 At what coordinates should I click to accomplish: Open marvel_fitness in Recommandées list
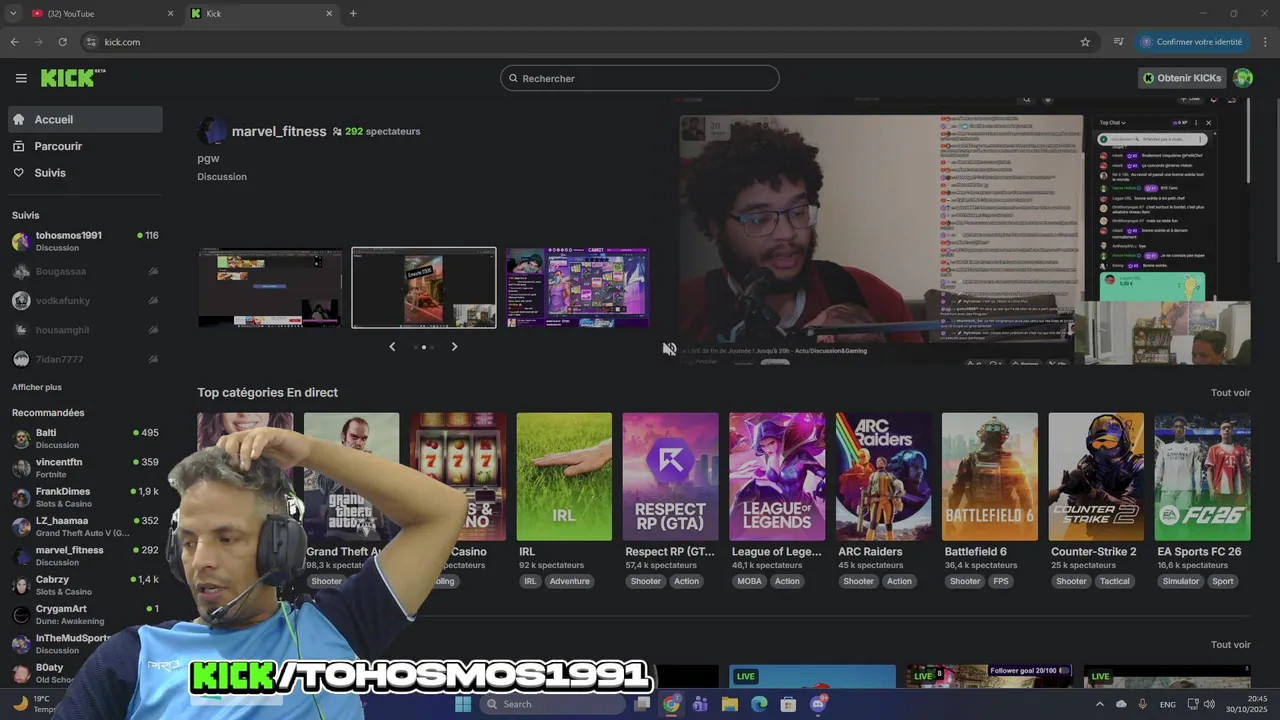tap(85, 555)
